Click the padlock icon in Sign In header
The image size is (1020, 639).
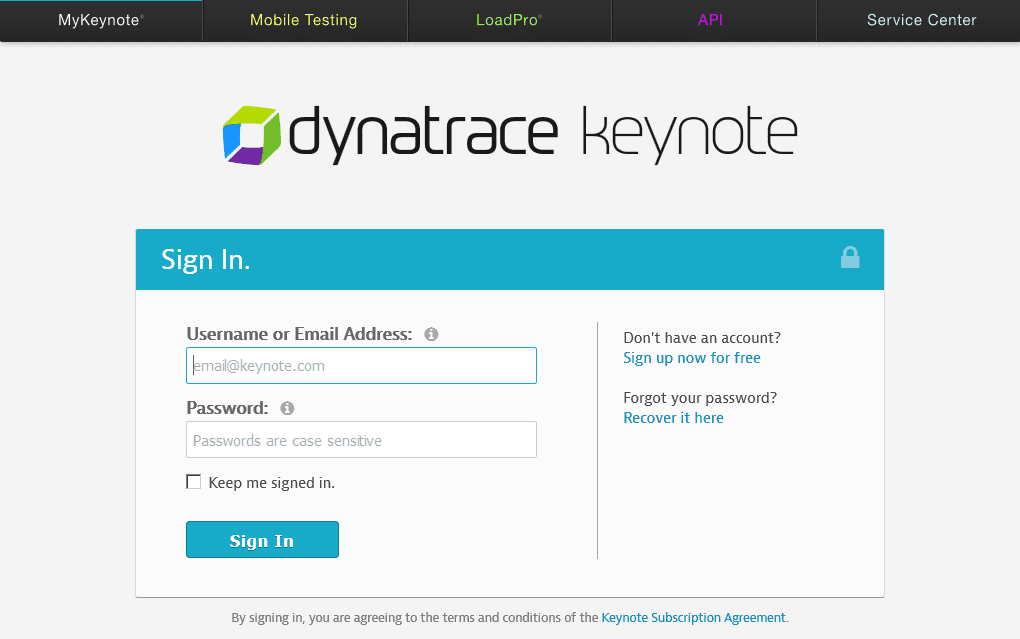click(x=850, y=258)
